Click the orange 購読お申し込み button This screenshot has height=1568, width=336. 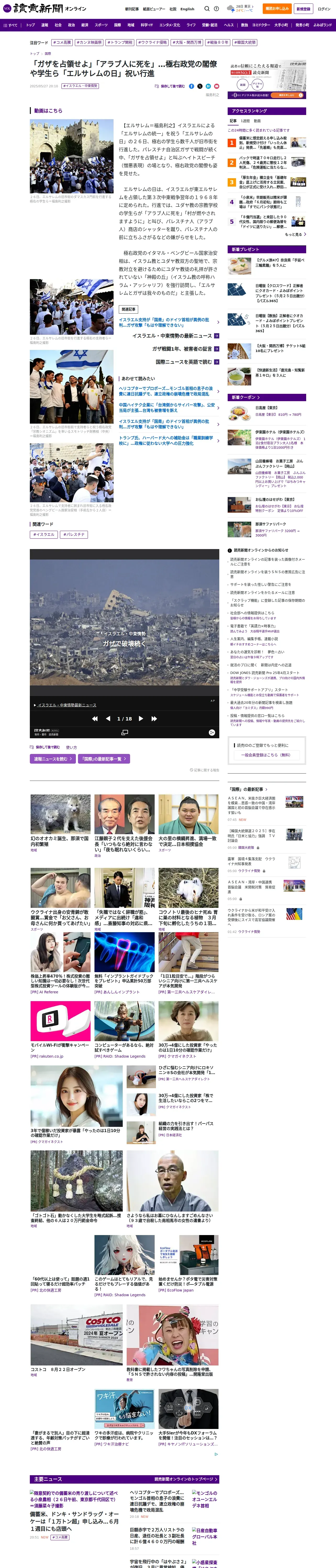[x=277, y=9]
